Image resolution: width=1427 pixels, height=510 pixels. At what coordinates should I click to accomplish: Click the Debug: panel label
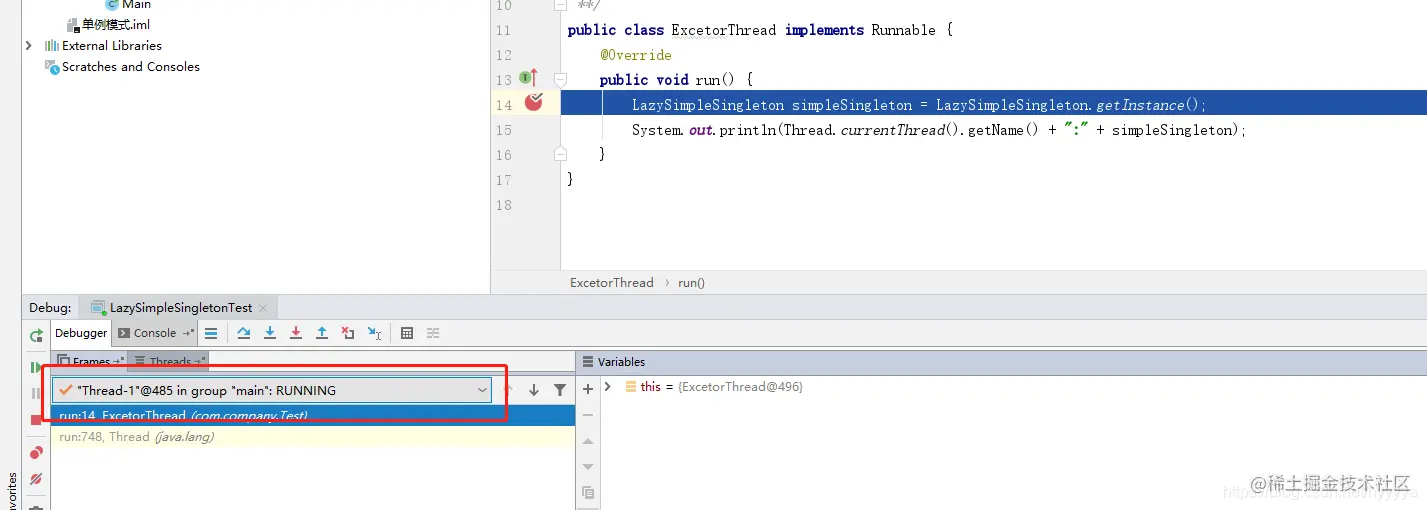coord(50,308)
